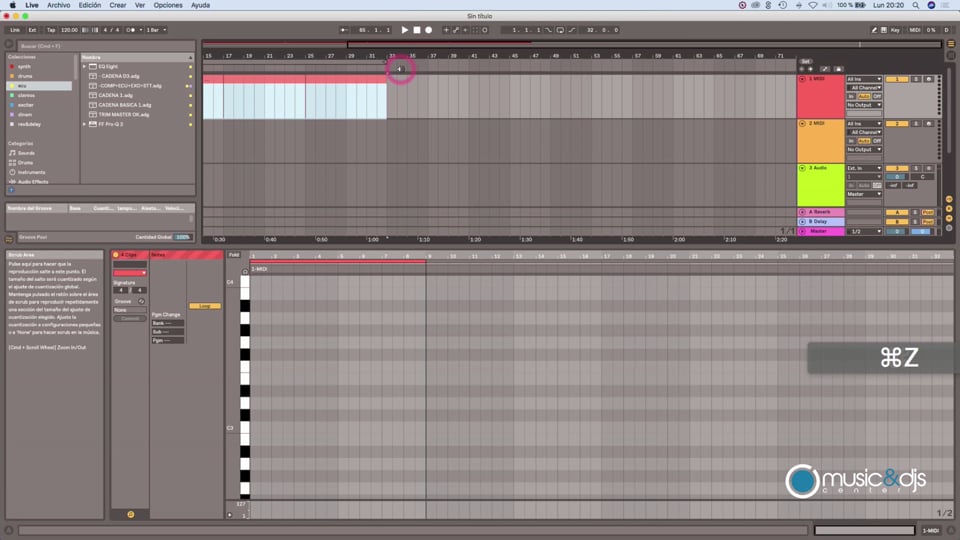Open the Archivo menu

[59, 5]
